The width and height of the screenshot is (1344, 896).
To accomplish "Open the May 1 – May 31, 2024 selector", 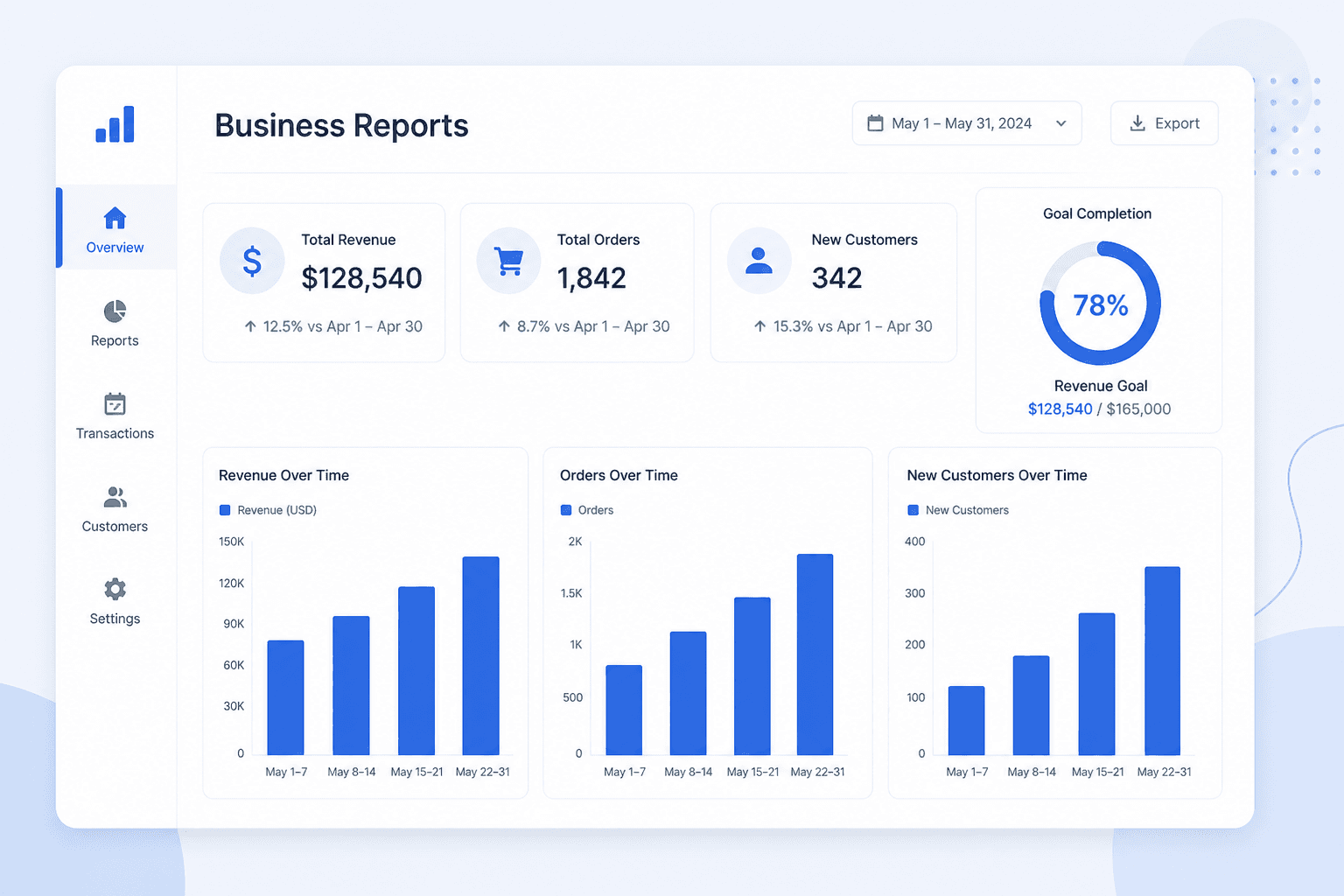I will click(967, 123).
